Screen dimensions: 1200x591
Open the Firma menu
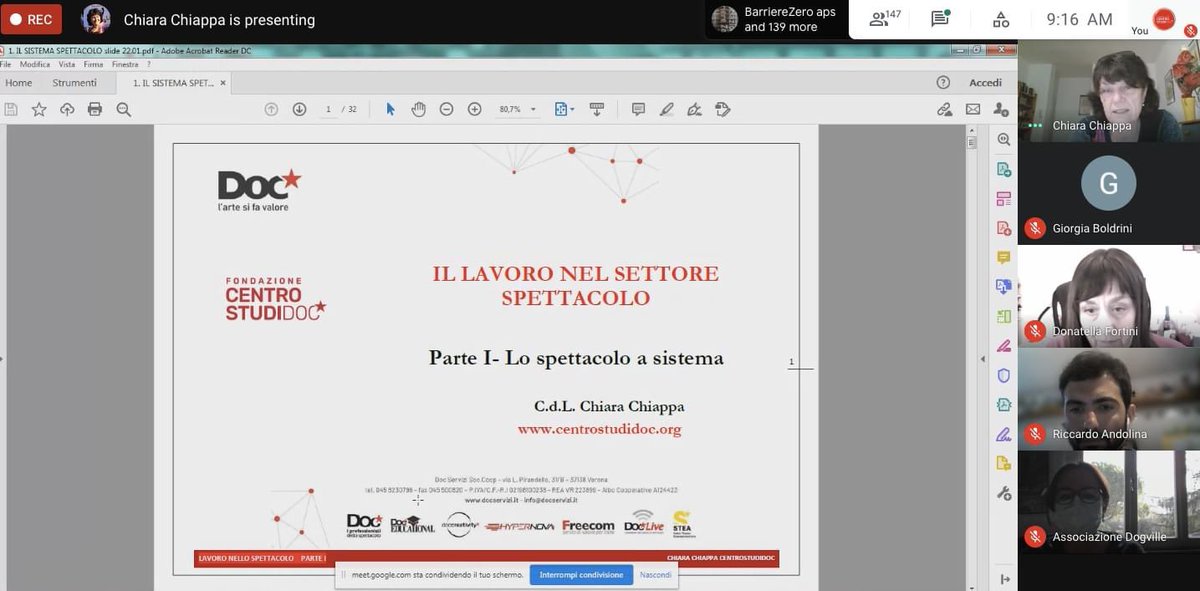pyautogui.click(x=93, y=64)
